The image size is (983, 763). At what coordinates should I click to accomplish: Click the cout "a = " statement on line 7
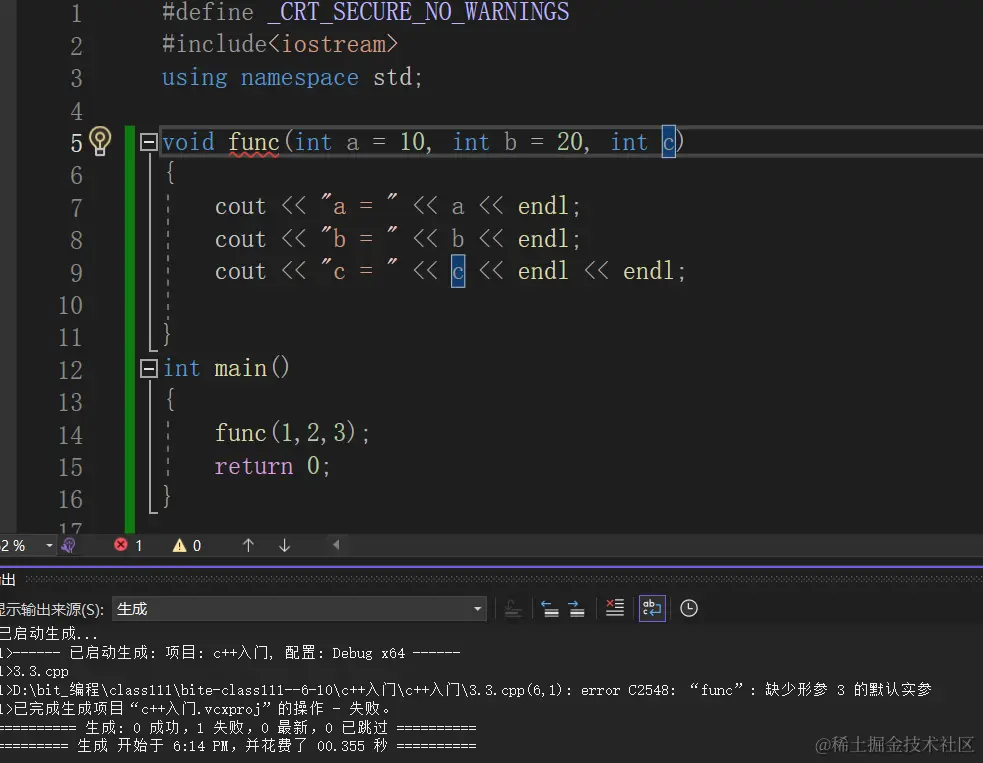tap(397, 206)
